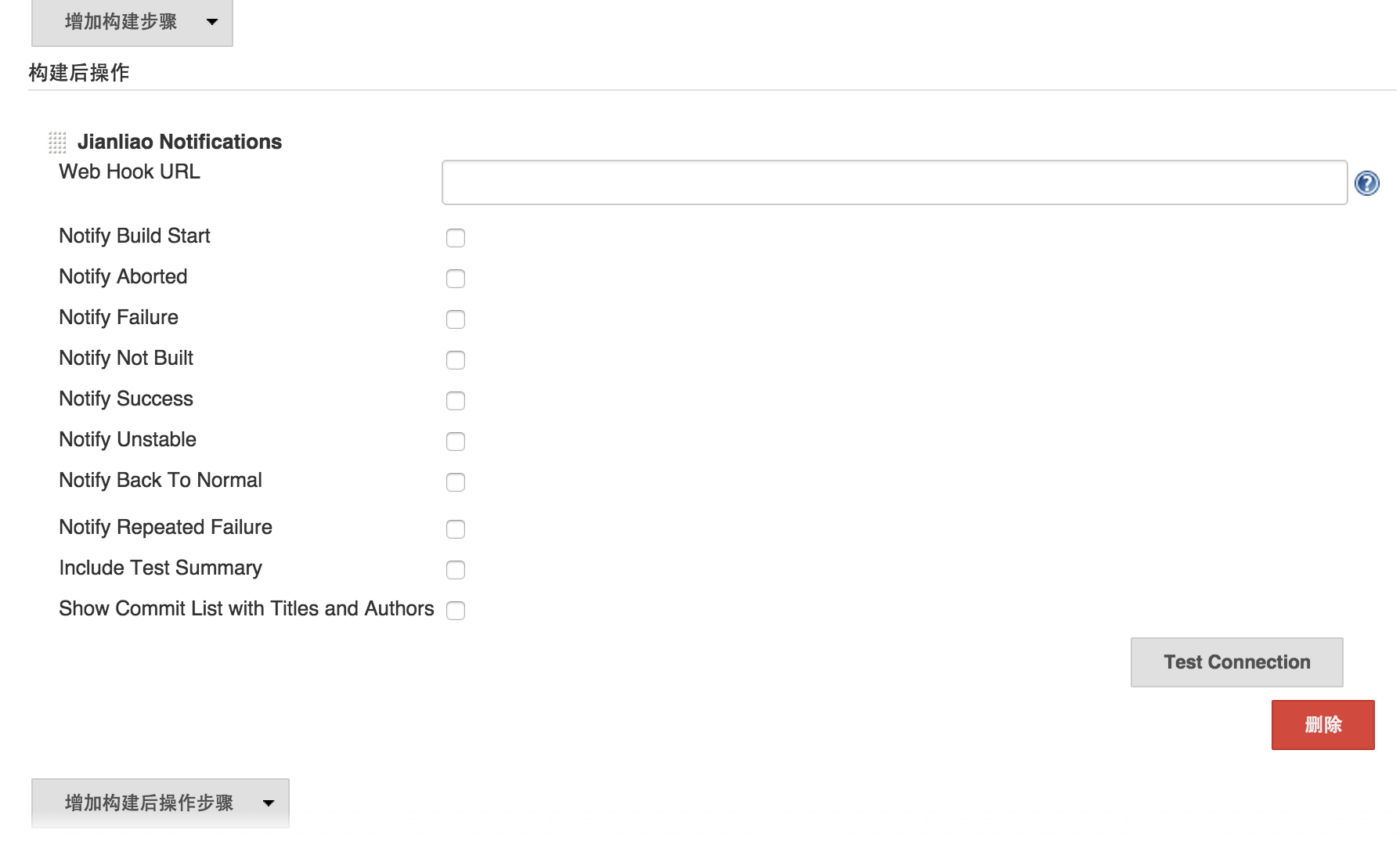Toggle the Notify Failure checkbox
Image resolution: width=1400 pixels, height=844 pixels.
coord(455,319)
